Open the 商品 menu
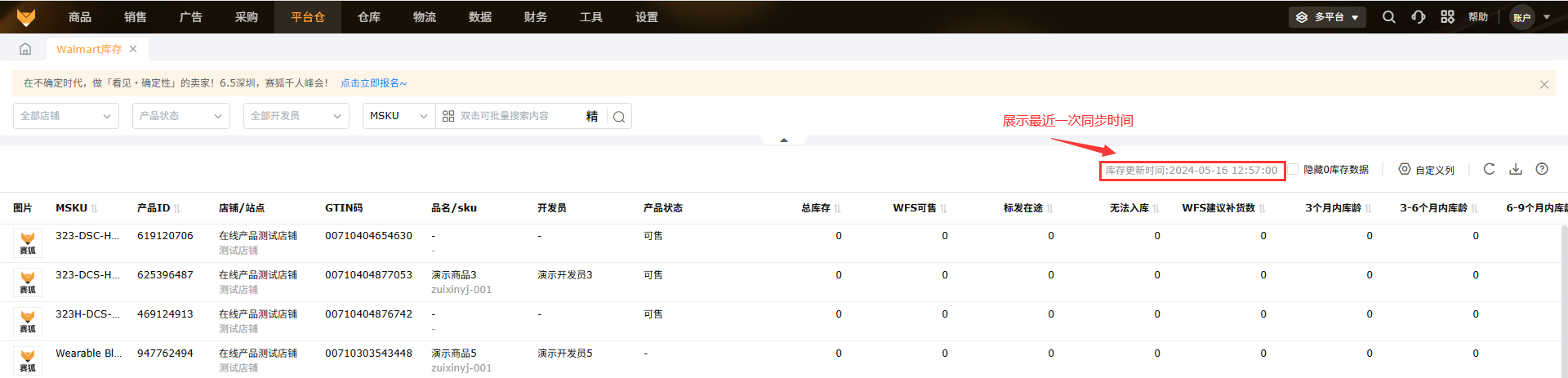Screen dimensions: 1568x378 (80, 17)
